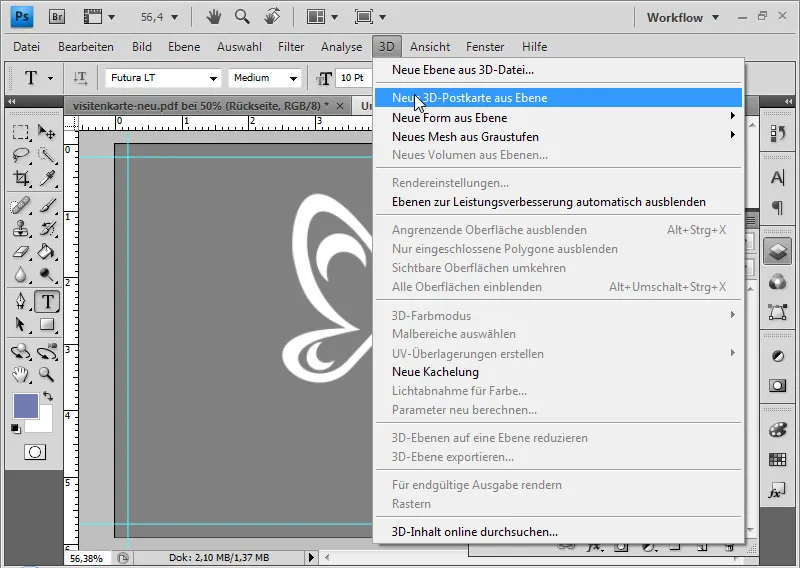The width and height of the screenshot is (800, 568).
Task: Select the Pen tool
Action: coord(20,301)
